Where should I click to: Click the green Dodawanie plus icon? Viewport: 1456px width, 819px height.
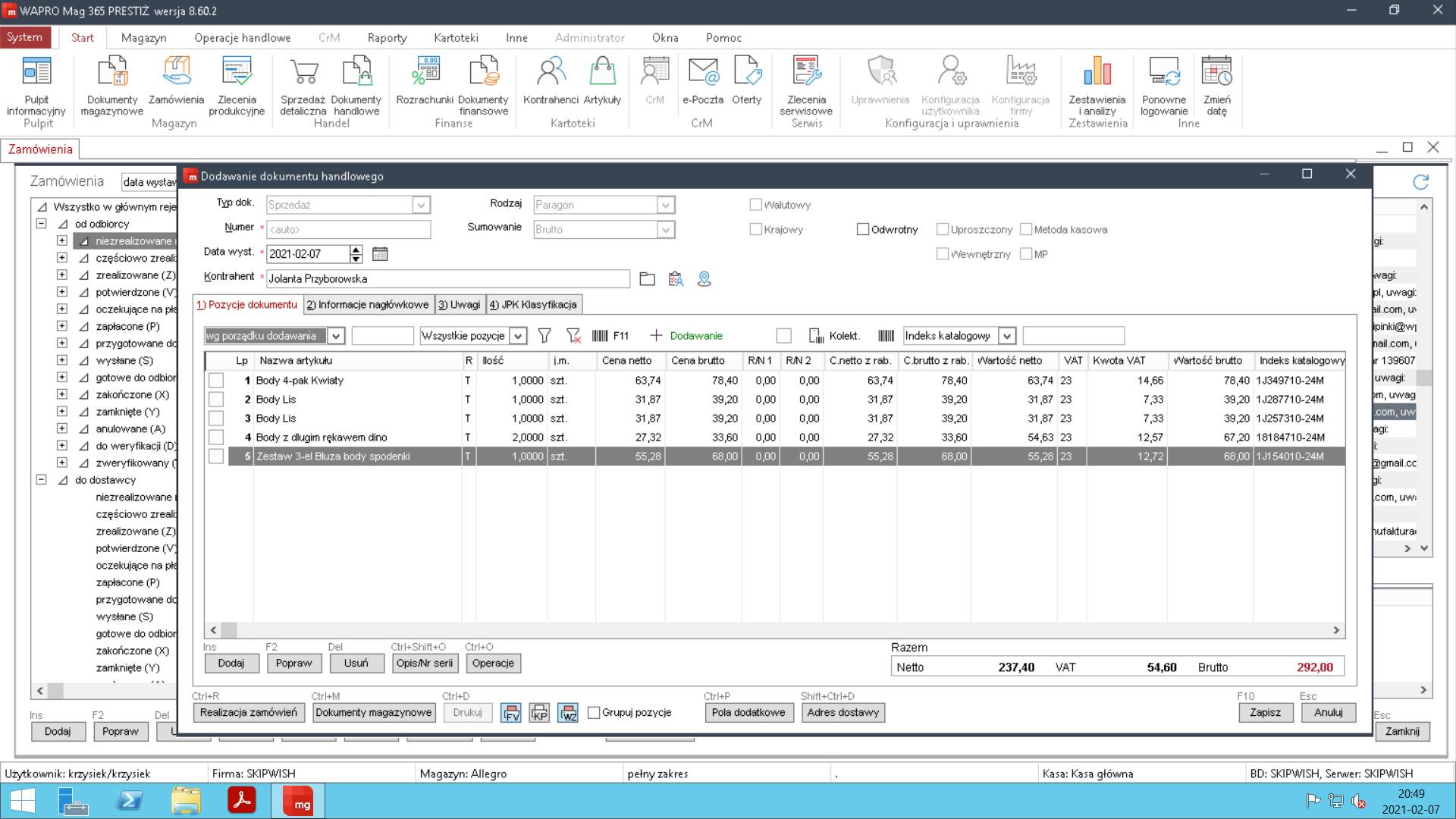pos(656,336)
